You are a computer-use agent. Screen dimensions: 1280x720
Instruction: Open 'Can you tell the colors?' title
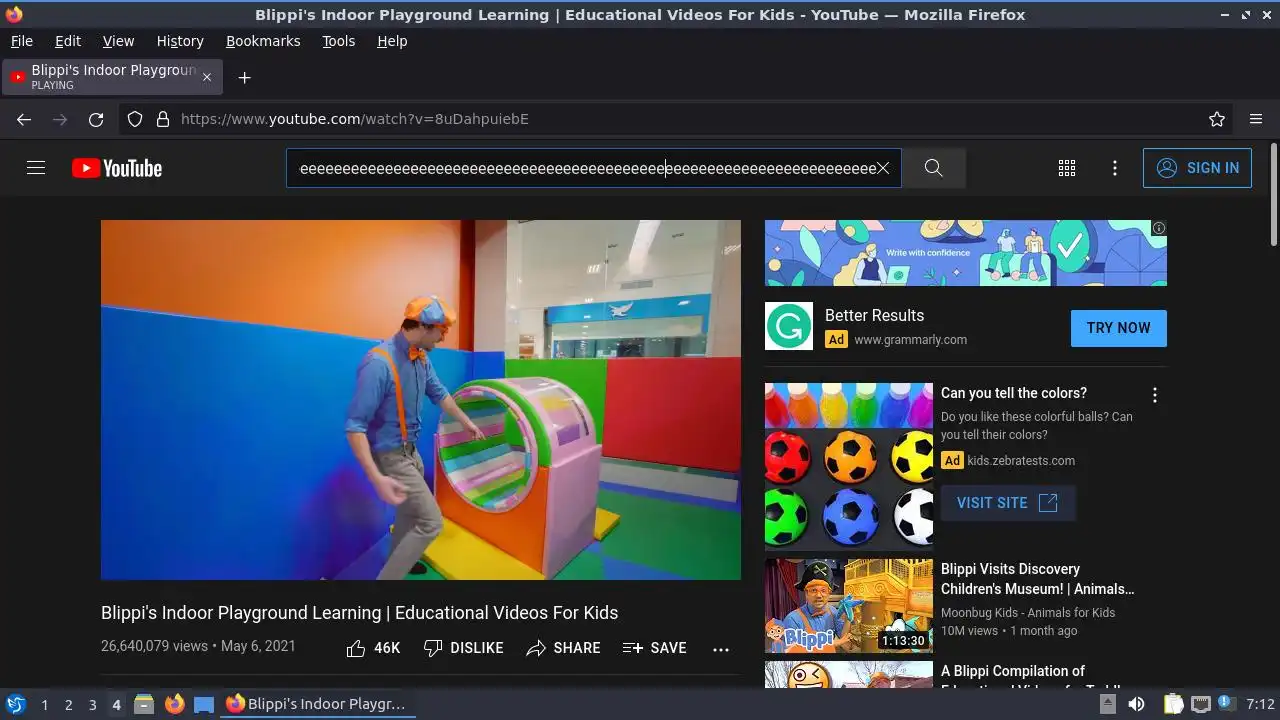click(x=1014, y=393)
